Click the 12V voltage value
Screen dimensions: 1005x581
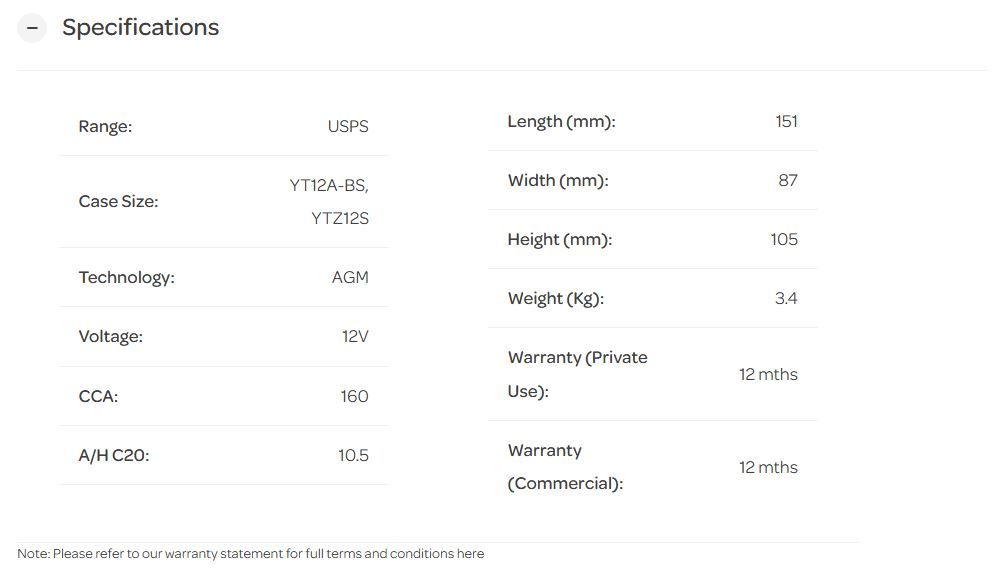pos(355,336)
